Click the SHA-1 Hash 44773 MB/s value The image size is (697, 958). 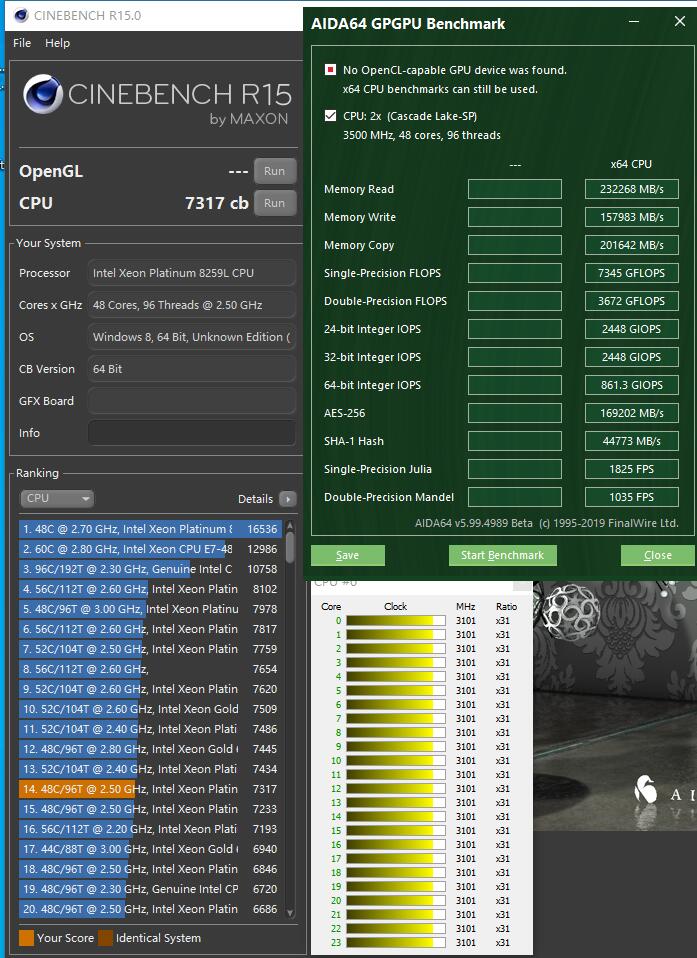pyautogui.click(x=632, y=441)
